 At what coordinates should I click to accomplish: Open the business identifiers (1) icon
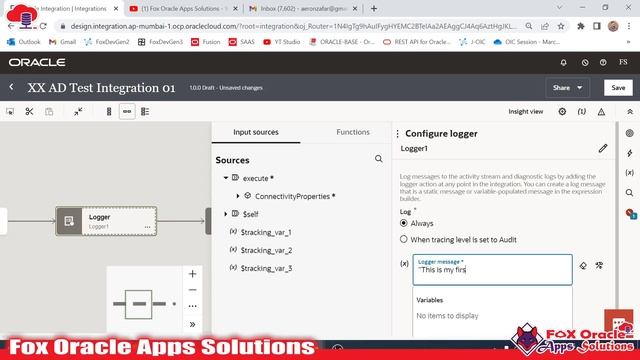(582, 111)
